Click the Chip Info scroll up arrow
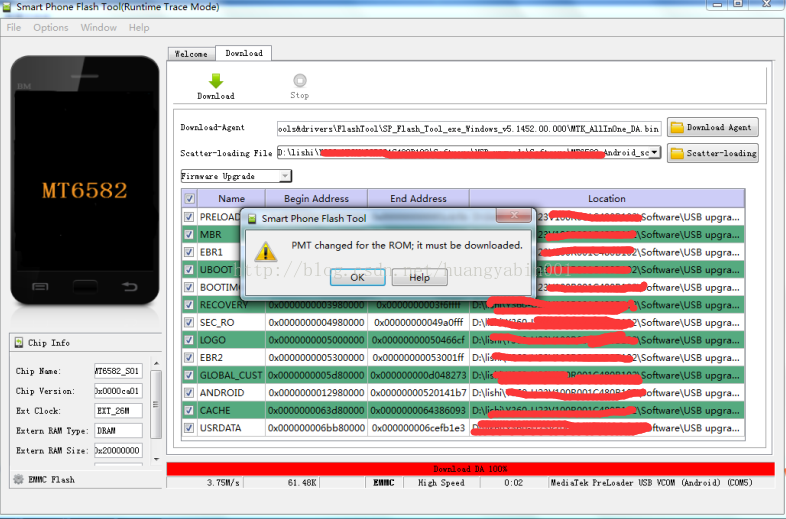786x519 pixels. point(156,363)
